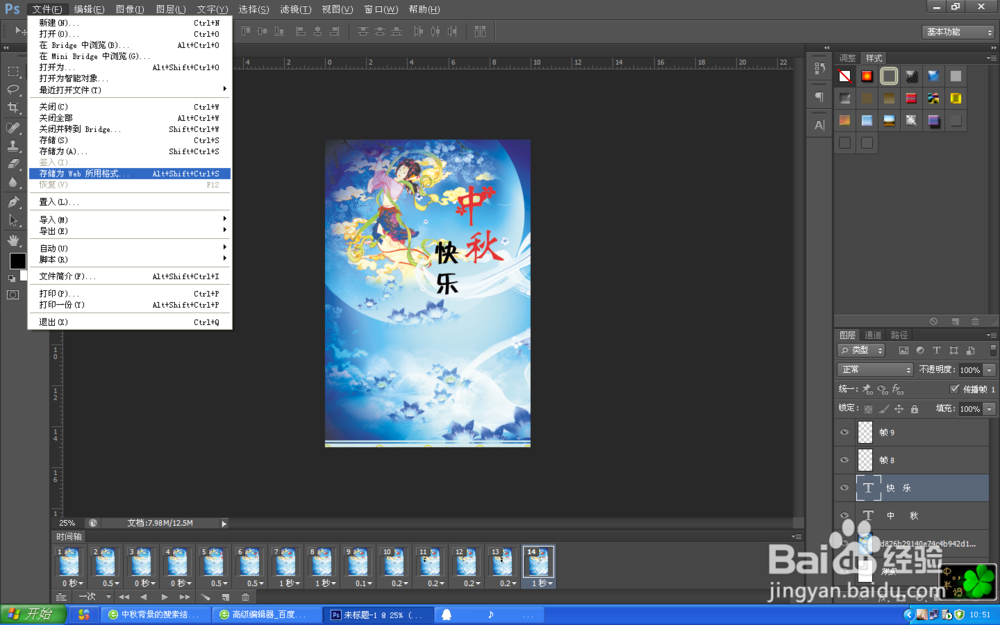Select the Rectangular Marquee tool
The image size is (1000, 625).
pyautogui.click(x=13, y=71)
